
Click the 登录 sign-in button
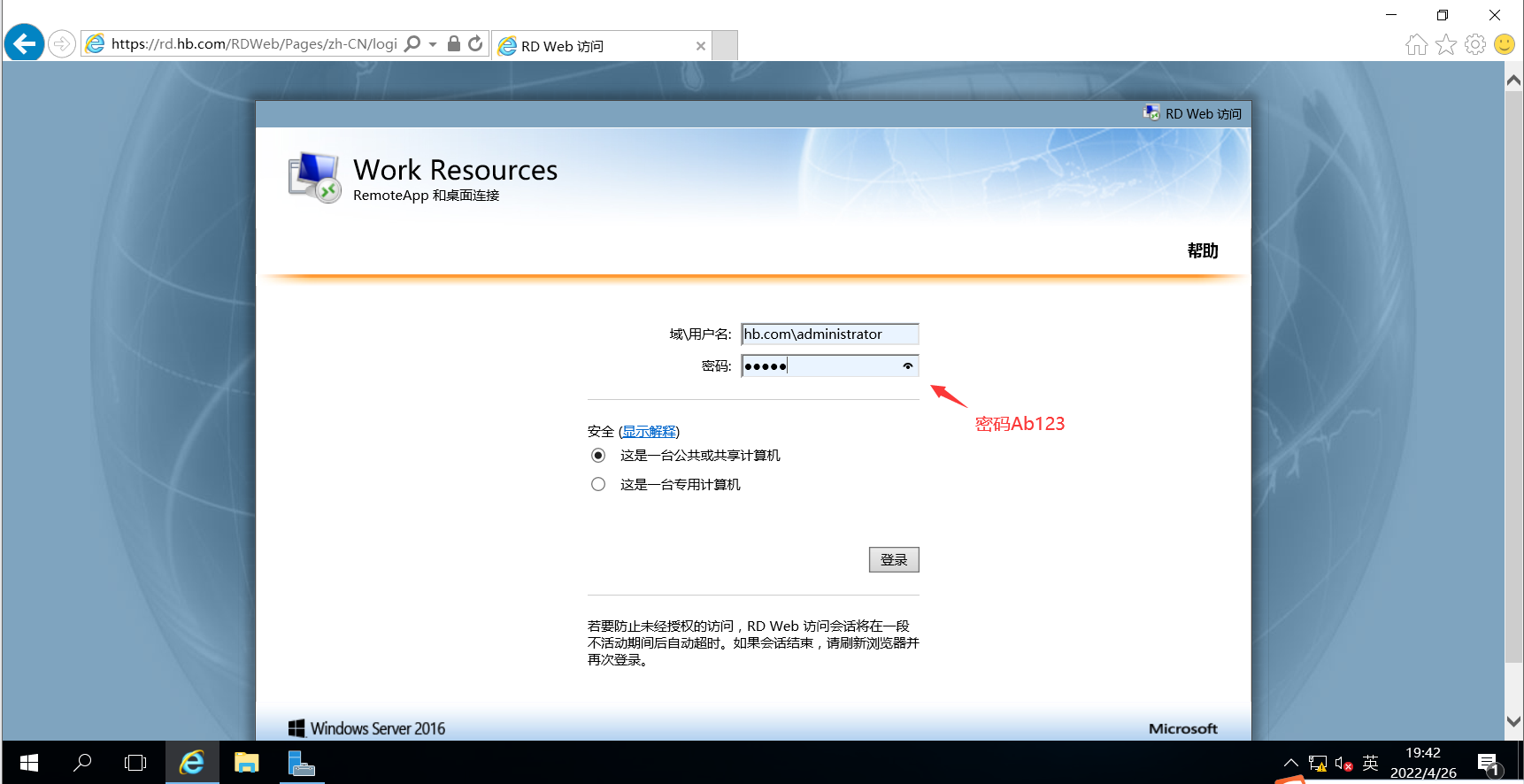click(894, 559)
